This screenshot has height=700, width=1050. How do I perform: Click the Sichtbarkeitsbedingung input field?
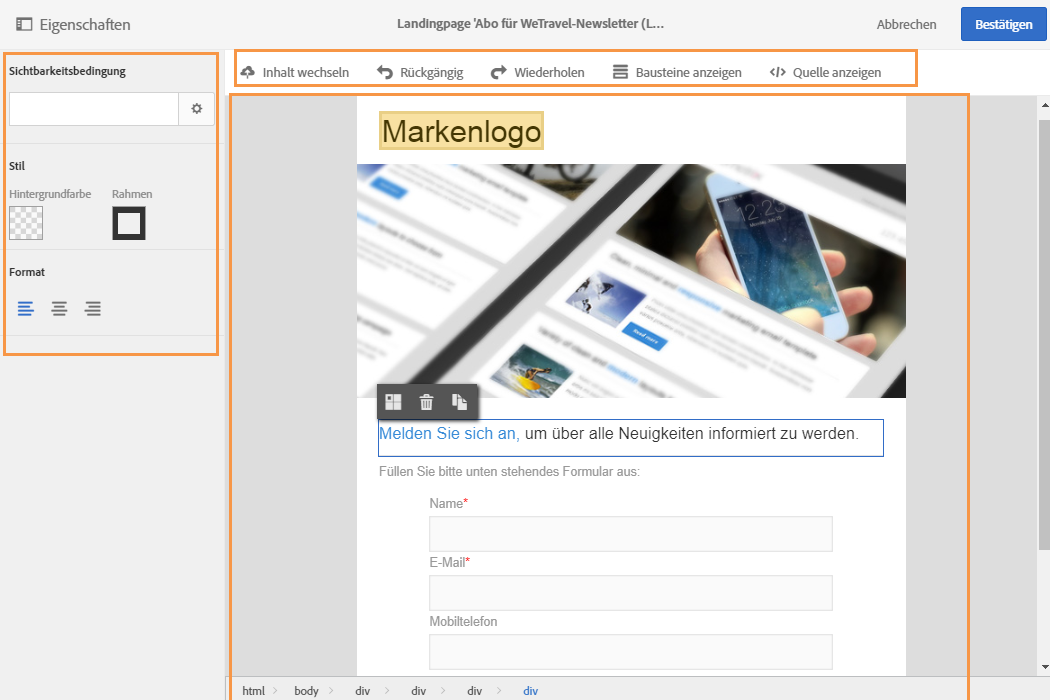(94, 109)
